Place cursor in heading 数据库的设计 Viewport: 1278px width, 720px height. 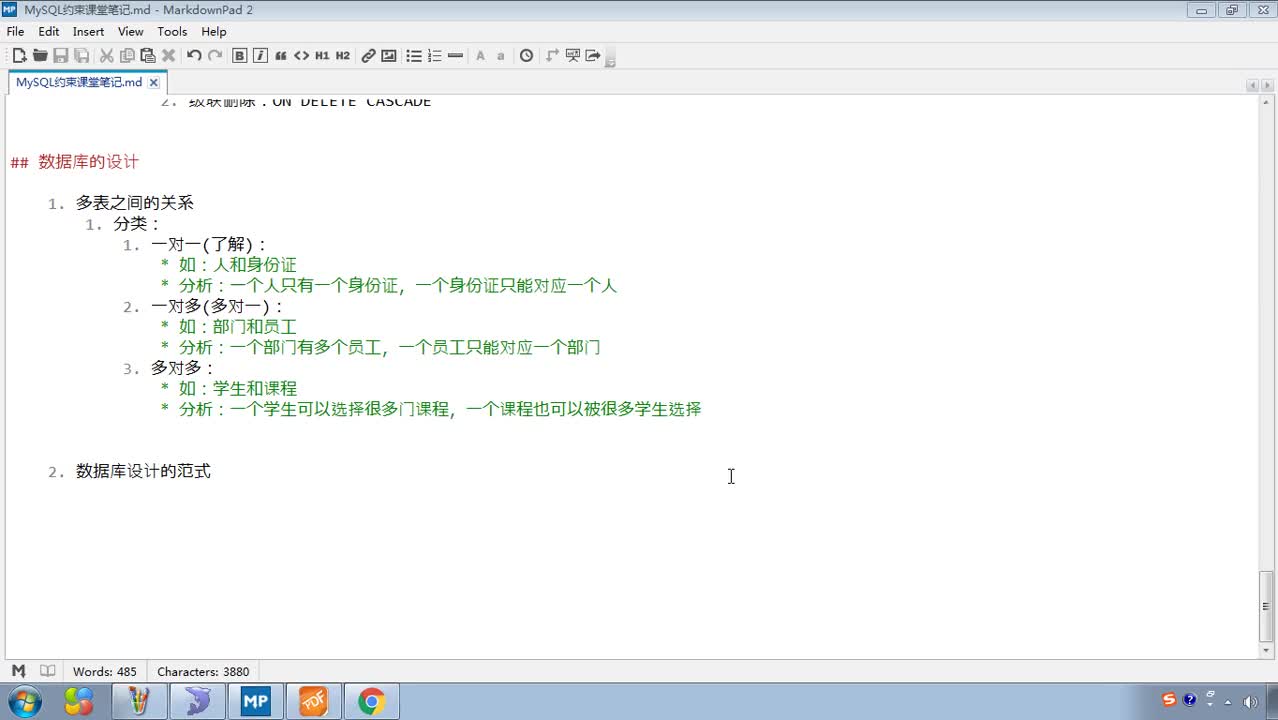coord(89,162)
